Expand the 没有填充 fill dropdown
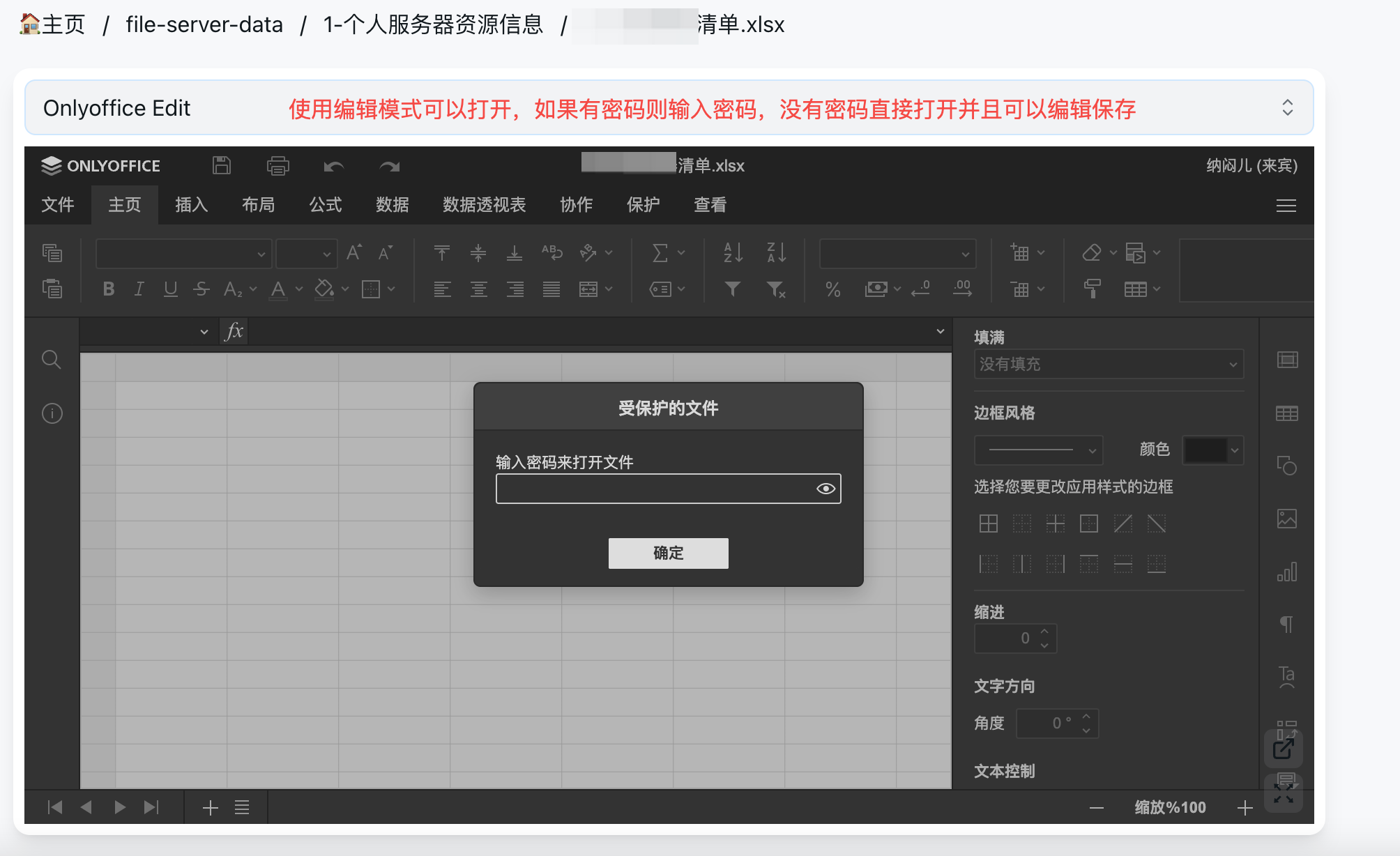 pyautogui.click(x=1108, y=364)
